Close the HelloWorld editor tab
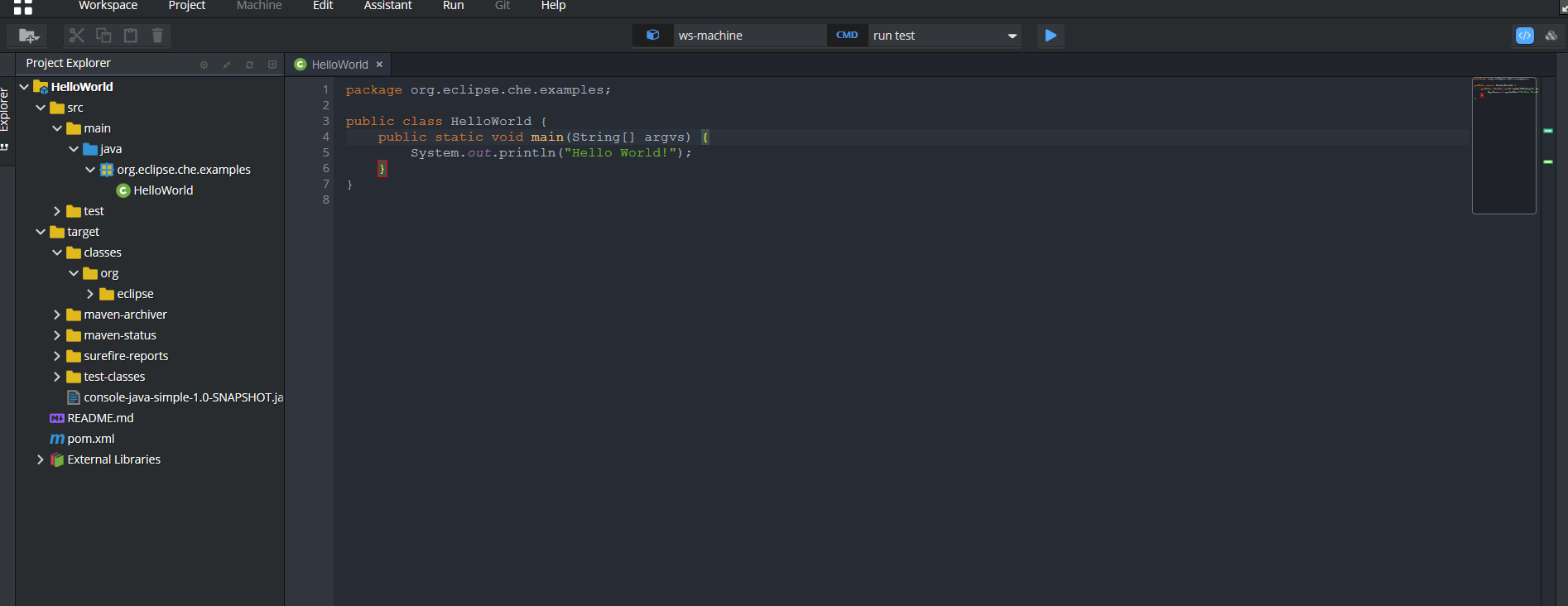This screenshot has width=1568, height=606. [379, 65]
